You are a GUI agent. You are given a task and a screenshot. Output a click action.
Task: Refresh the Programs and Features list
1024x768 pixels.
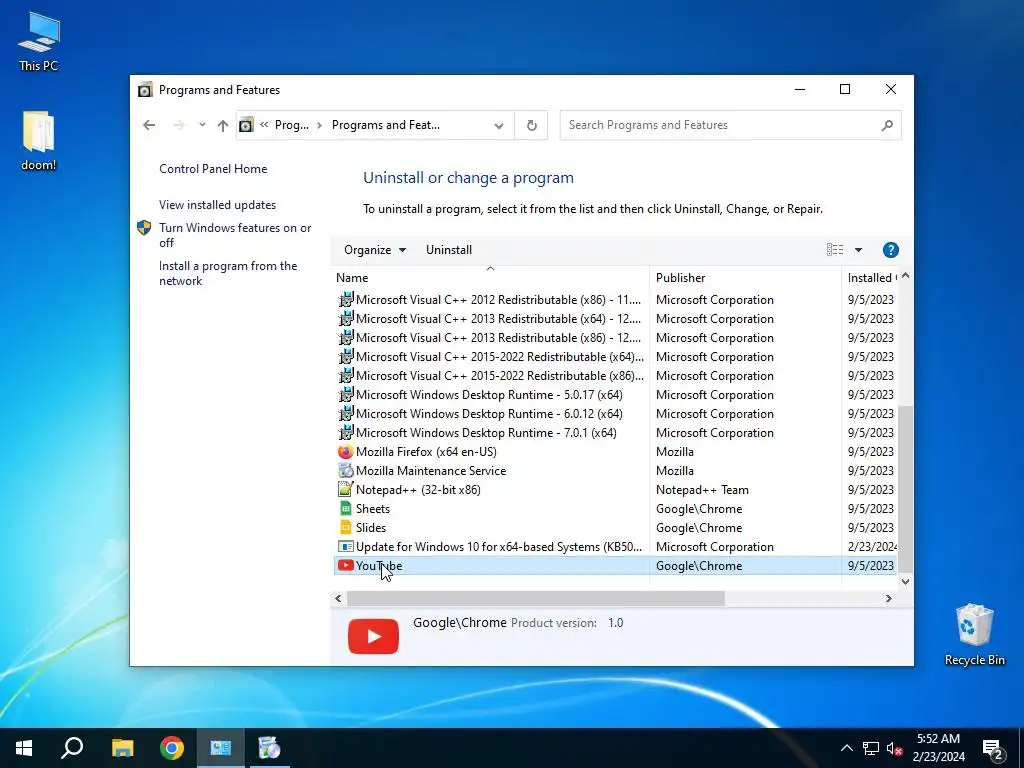(532, 125)
